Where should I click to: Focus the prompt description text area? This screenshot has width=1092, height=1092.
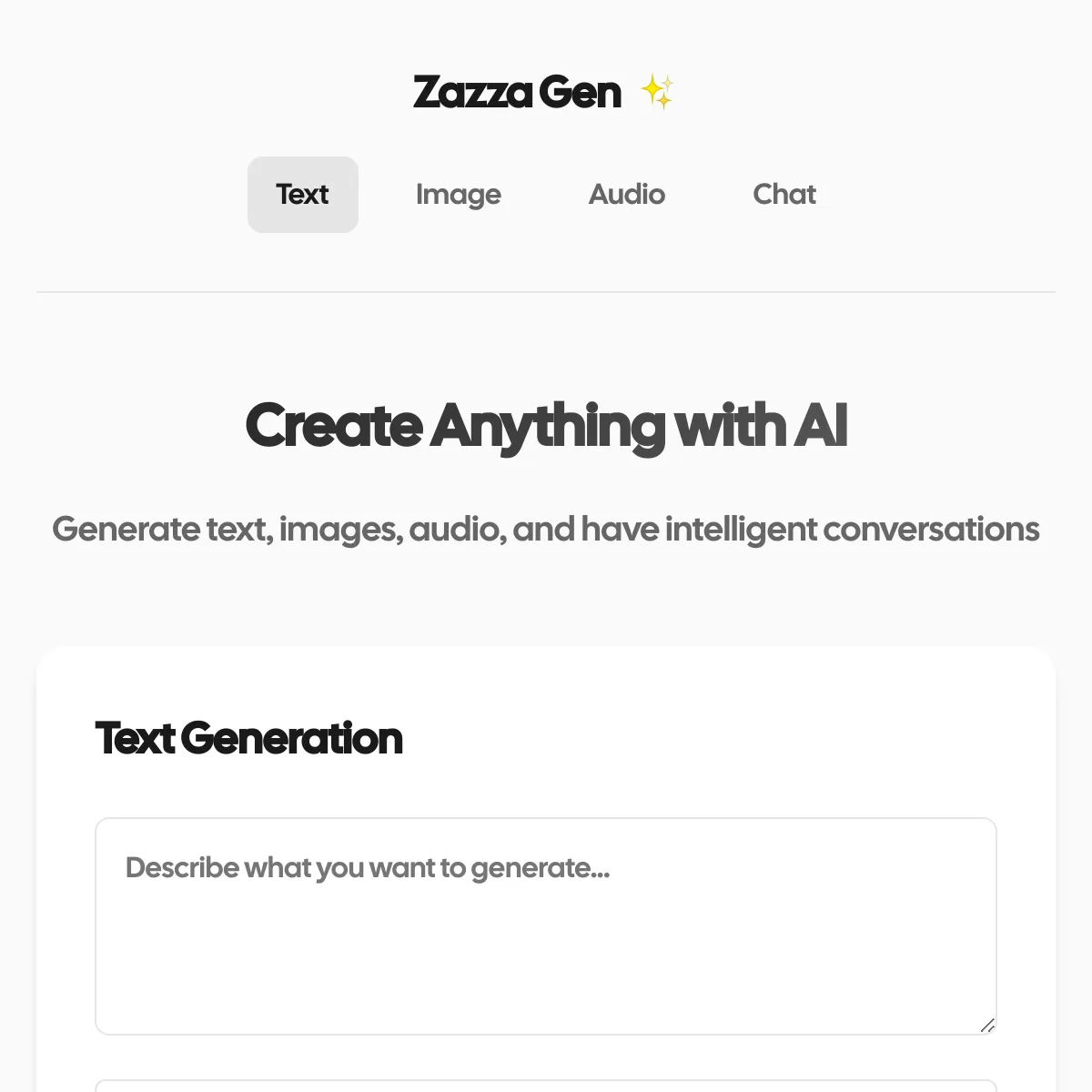click(546, 926)
